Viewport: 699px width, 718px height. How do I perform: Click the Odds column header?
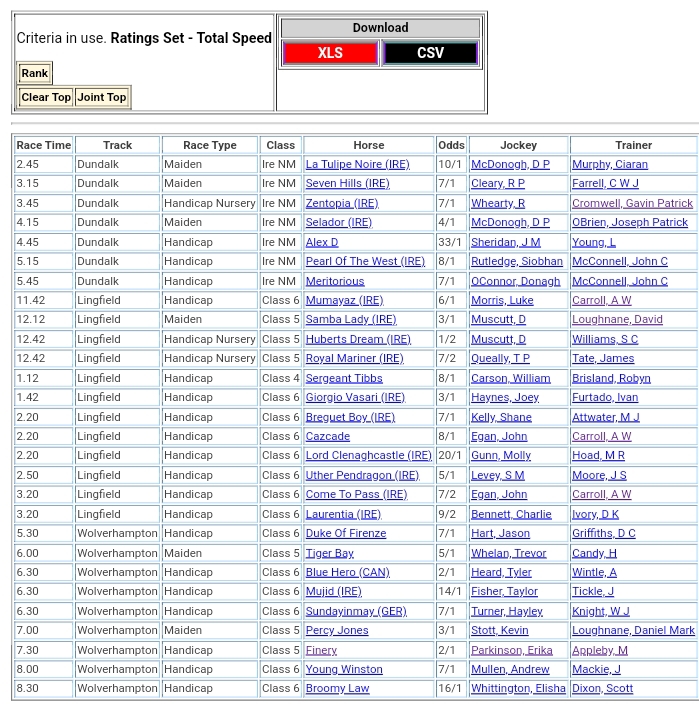click(x=451, y=145)
